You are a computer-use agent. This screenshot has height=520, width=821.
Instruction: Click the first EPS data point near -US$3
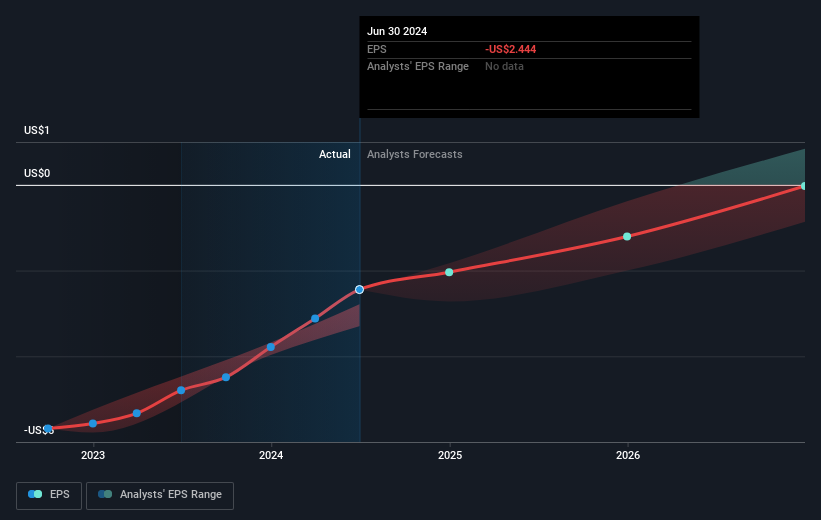point(48,429)
